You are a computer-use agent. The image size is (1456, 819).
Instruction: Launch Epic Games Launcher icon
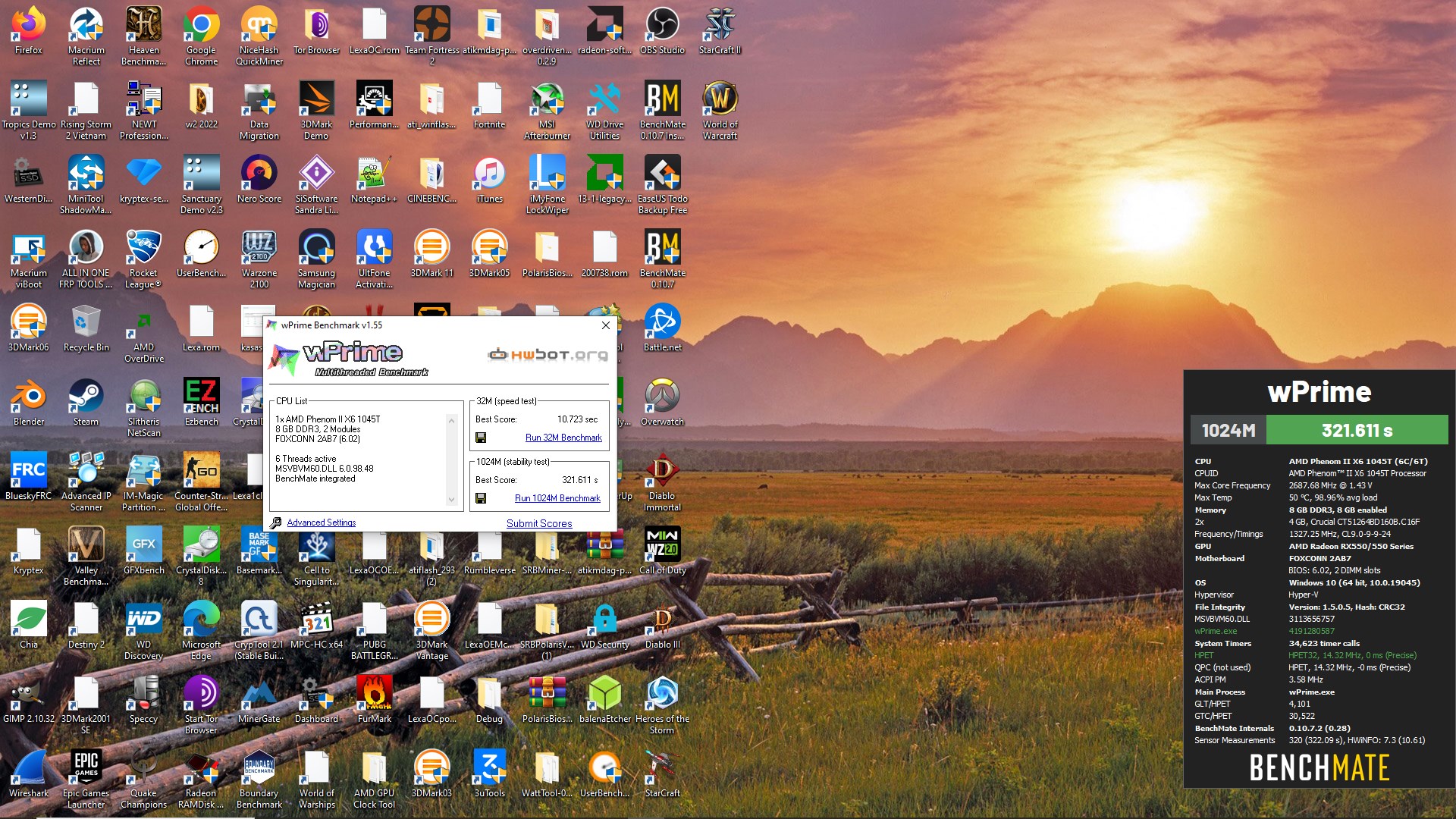coord(86,779)
